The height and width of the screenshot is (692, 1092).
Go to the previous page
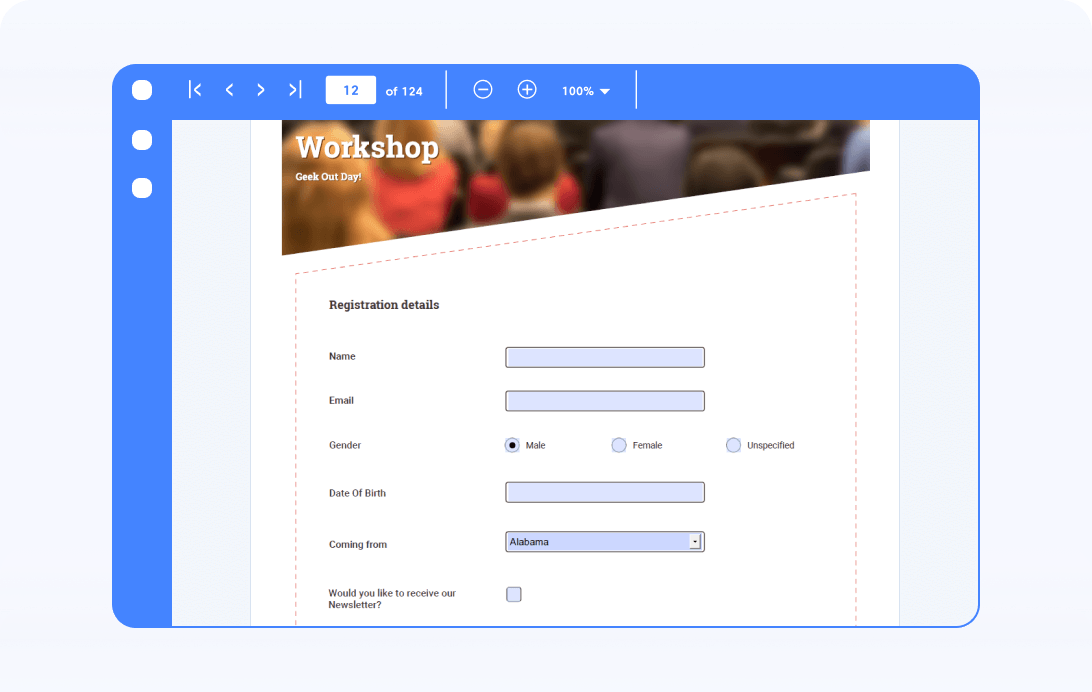[x=228, y=89]
